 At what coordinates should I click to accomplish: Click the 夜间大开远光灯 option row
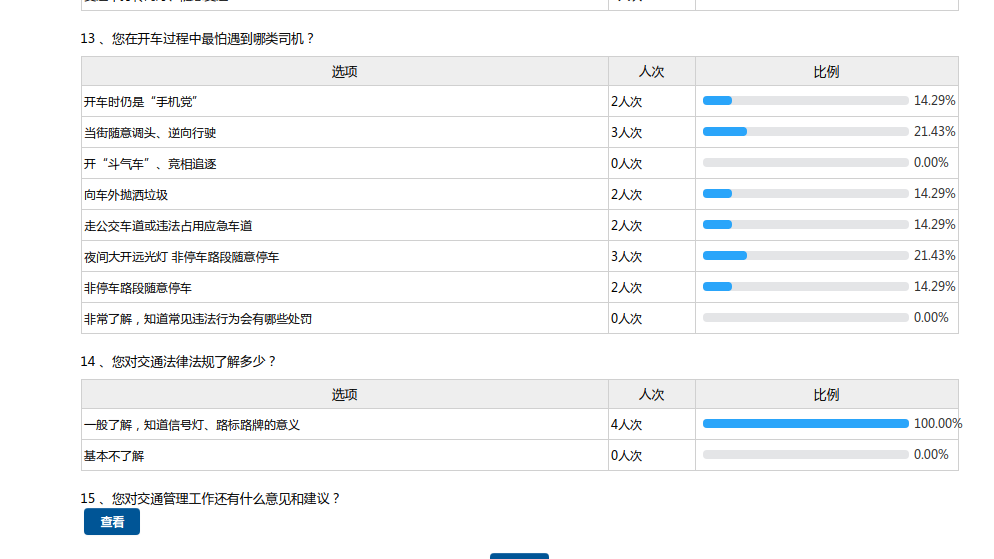[181, 257]
